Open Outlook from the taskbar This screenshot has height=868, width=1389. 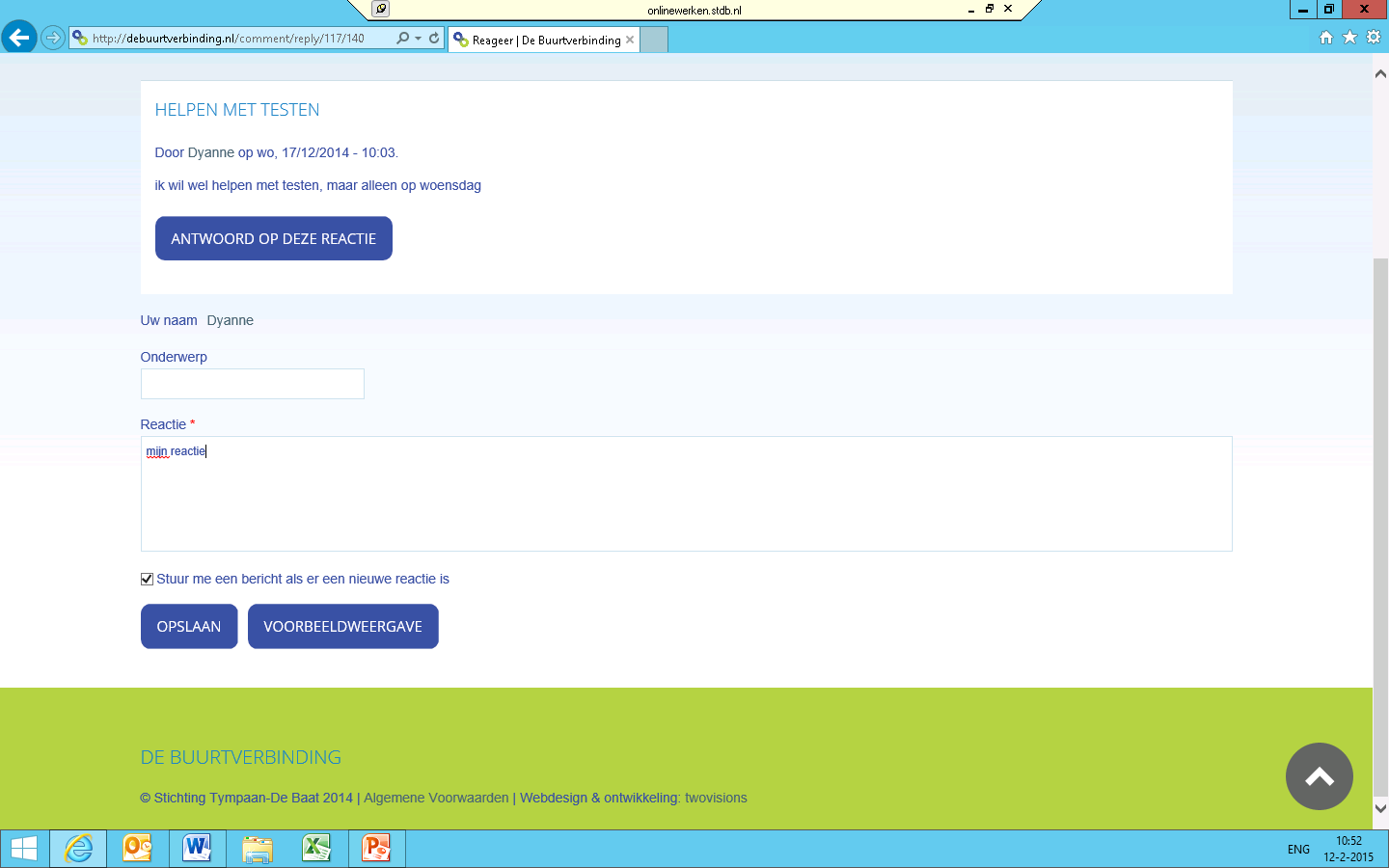click(x=138, y=849)
